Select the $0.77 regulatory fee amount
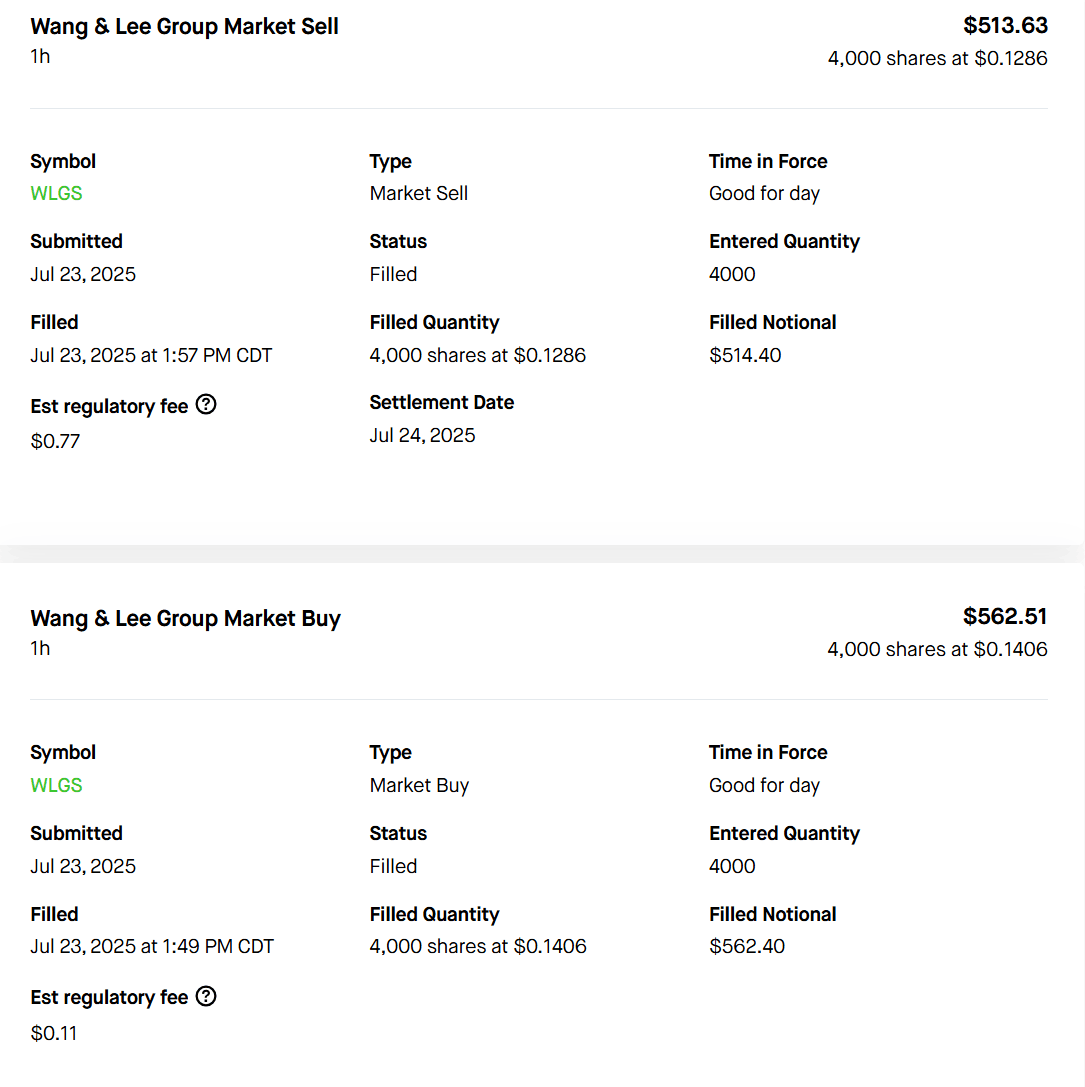The height and width of the screenshot is (1087, 1085). (x=55, y=441)
